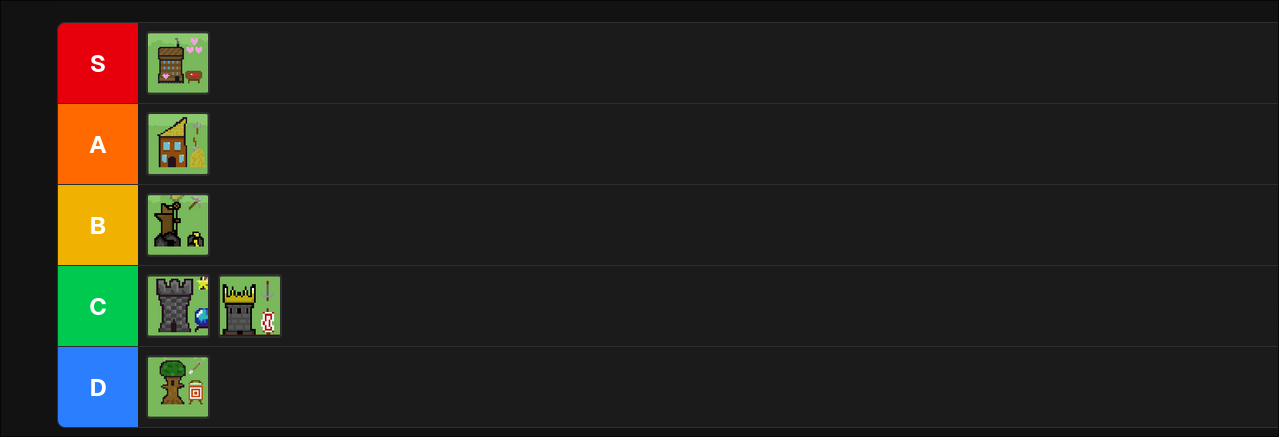
Task: Click the blue D tier label
Action: 98,387
